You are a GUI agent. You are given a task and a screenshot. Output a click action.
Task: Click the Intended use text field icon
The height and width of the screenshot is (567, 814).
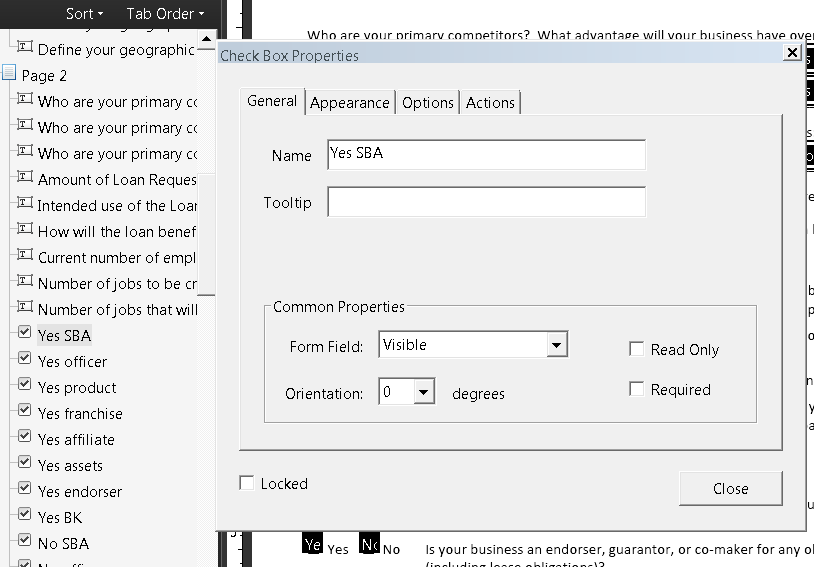(x=25, y=205)
